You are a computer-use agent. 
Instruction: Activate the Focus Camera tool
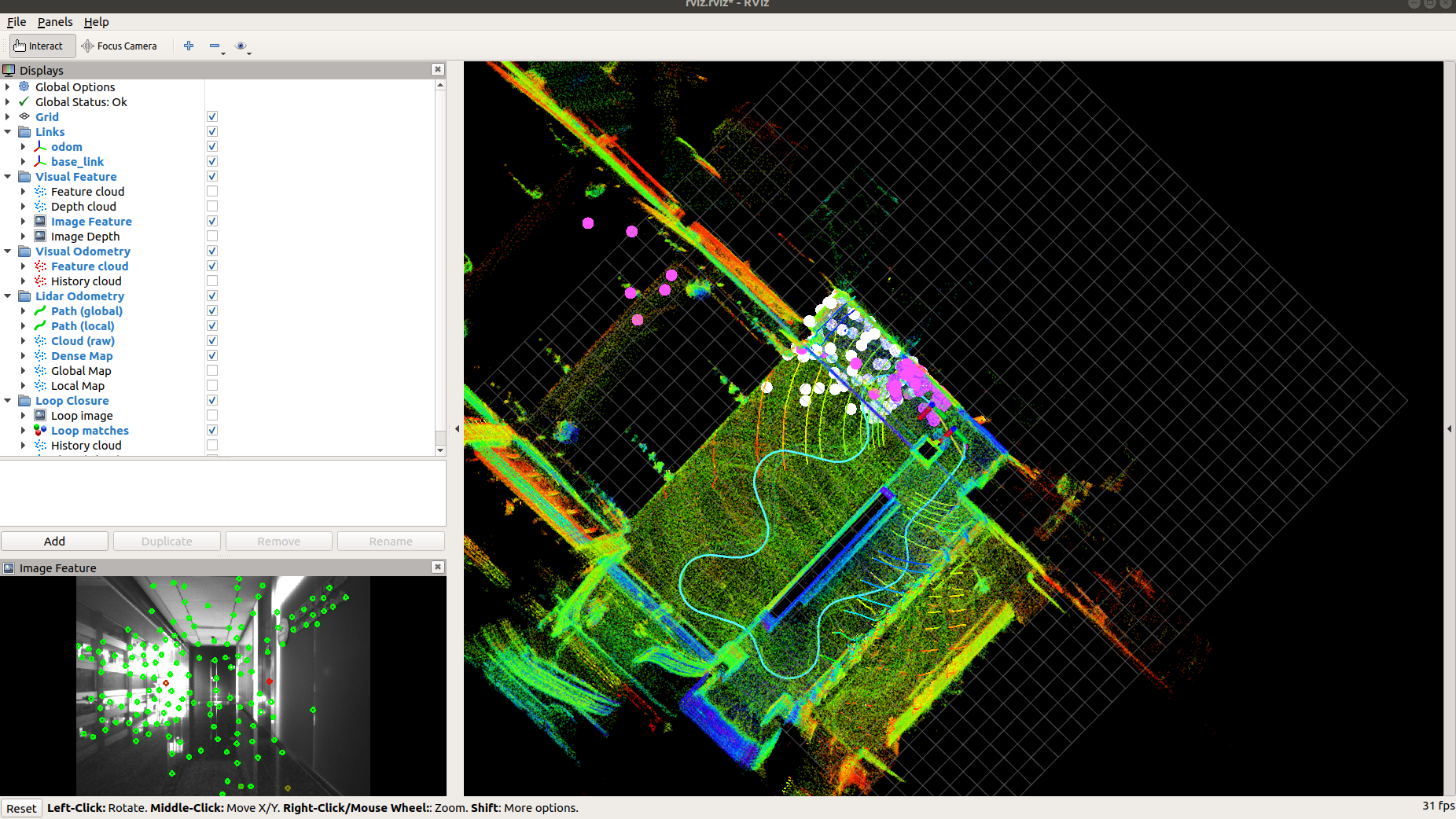119,46
